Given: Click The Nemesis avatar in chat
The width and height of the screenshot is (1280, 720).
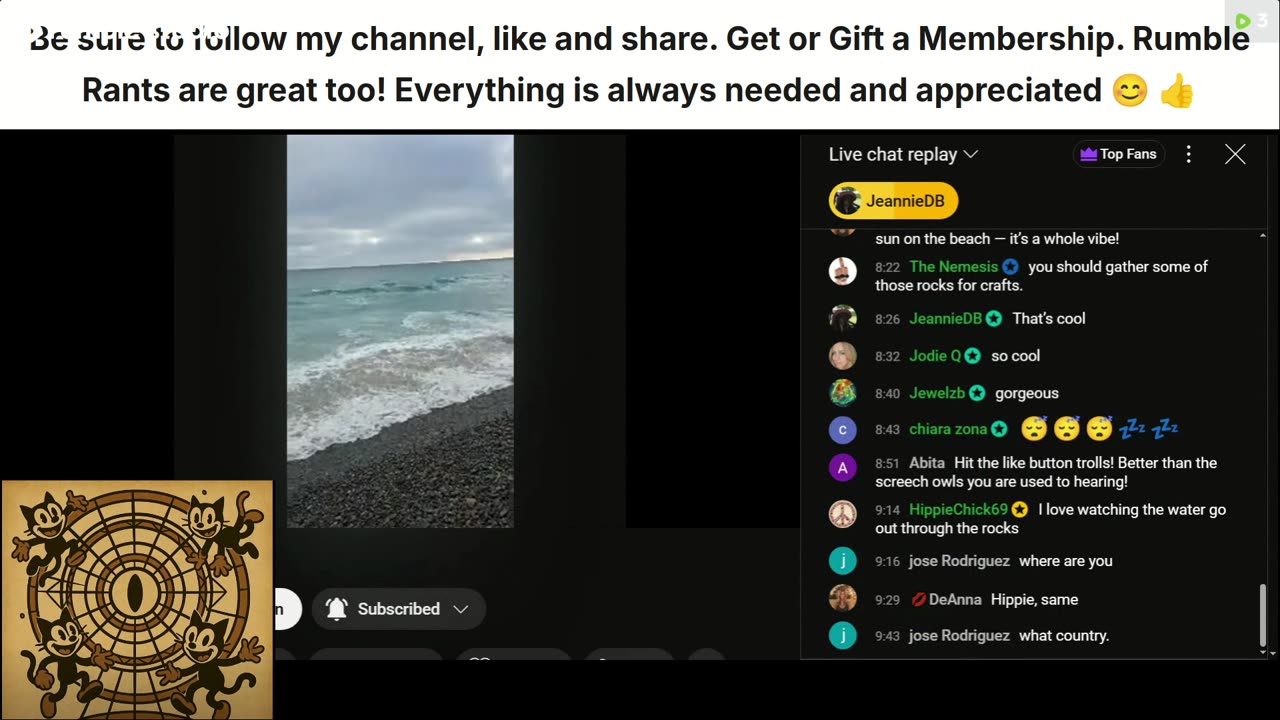Looking at the screenshot, I should pyautogui.click(x=843, y=270).
